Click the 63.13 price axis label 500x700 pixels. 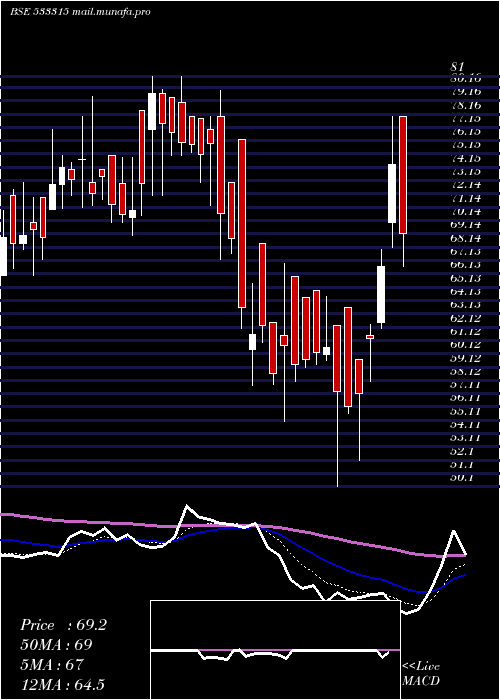[x=466, y=304]
